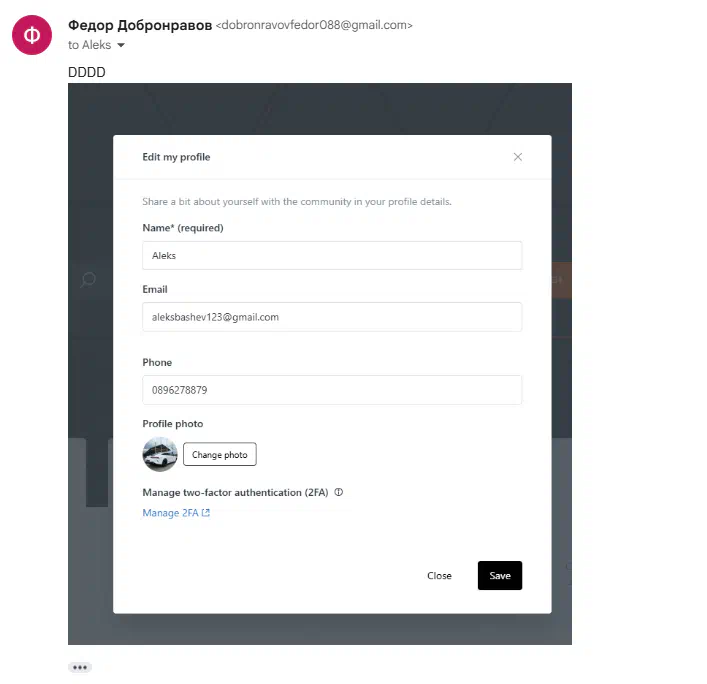707x684 pixels.
Task: Click the dobronravovfedor088@gmail.com sender address
Action: (x=314, y=25)
